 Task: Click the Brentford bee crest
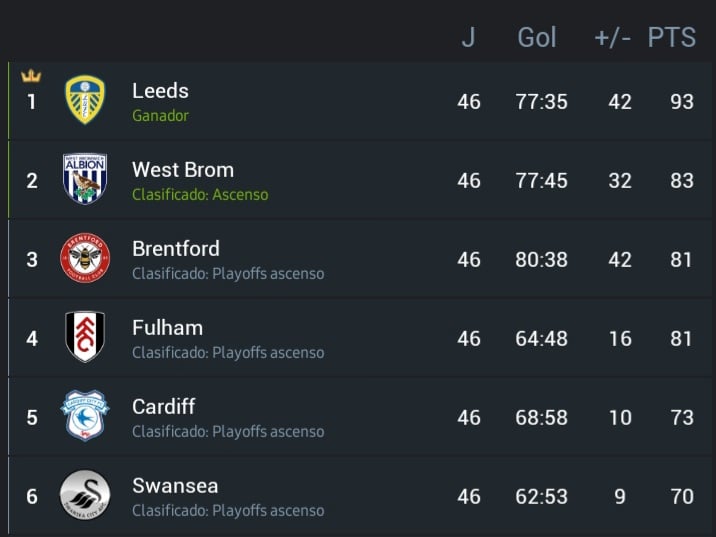tap(85, 259)
